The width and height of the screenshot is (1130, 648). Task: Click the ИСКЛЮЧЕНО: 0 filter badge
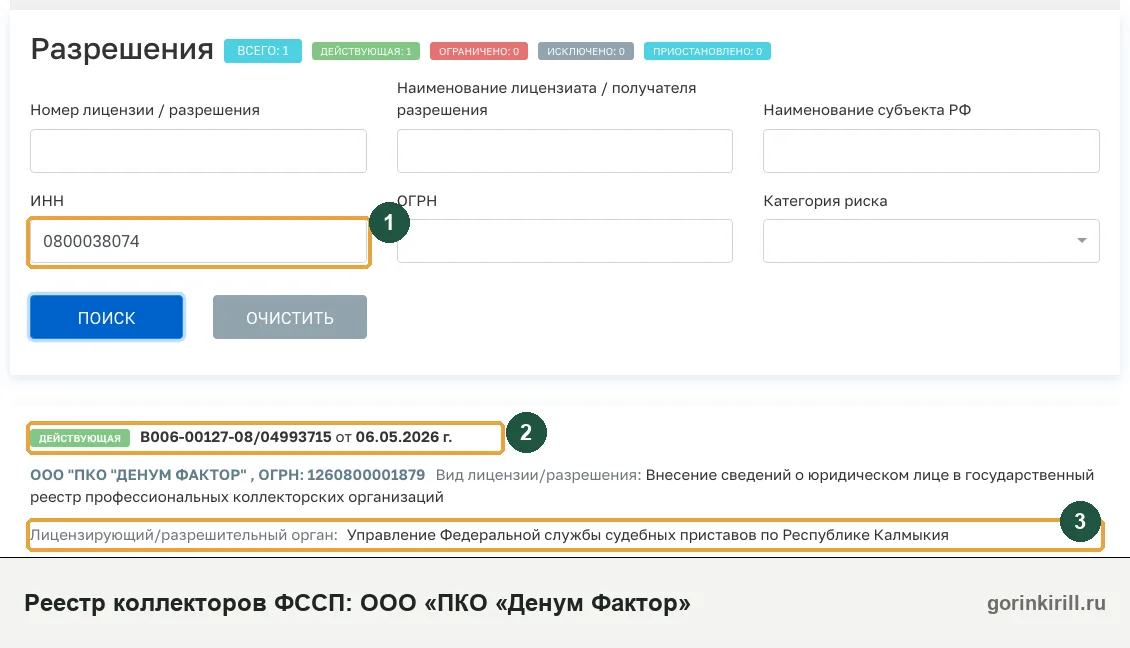pyautogui.click(x=586, y=51)
